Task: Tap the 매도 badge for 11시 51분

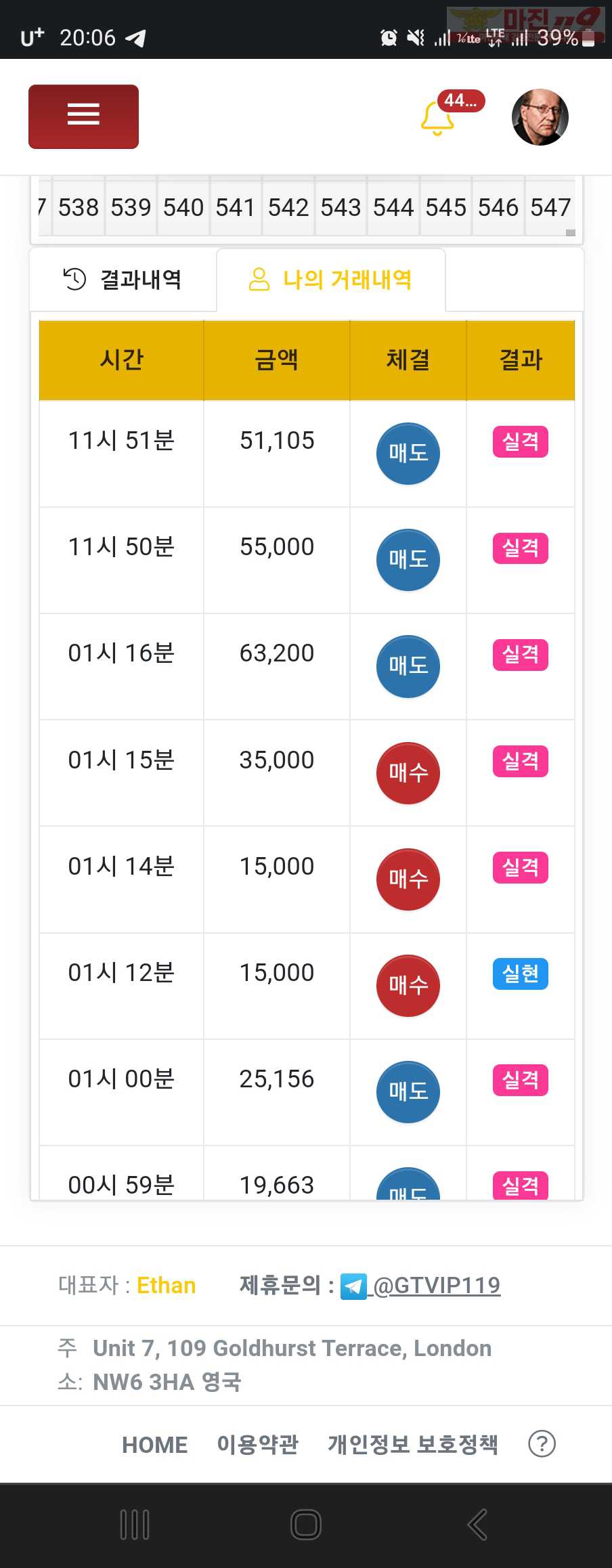Action: 408,454
